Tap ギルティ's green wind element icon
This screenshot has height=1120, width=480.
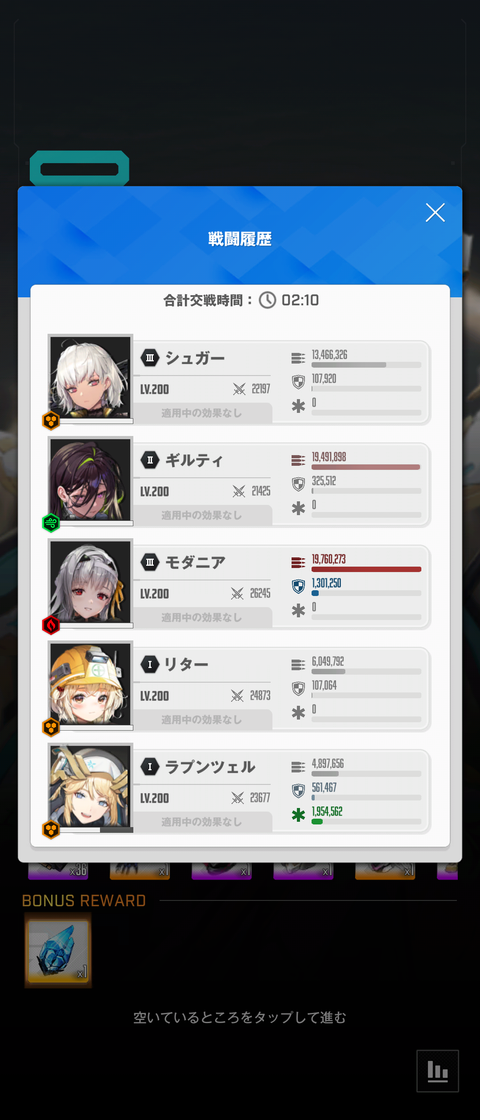click(51, 523)
